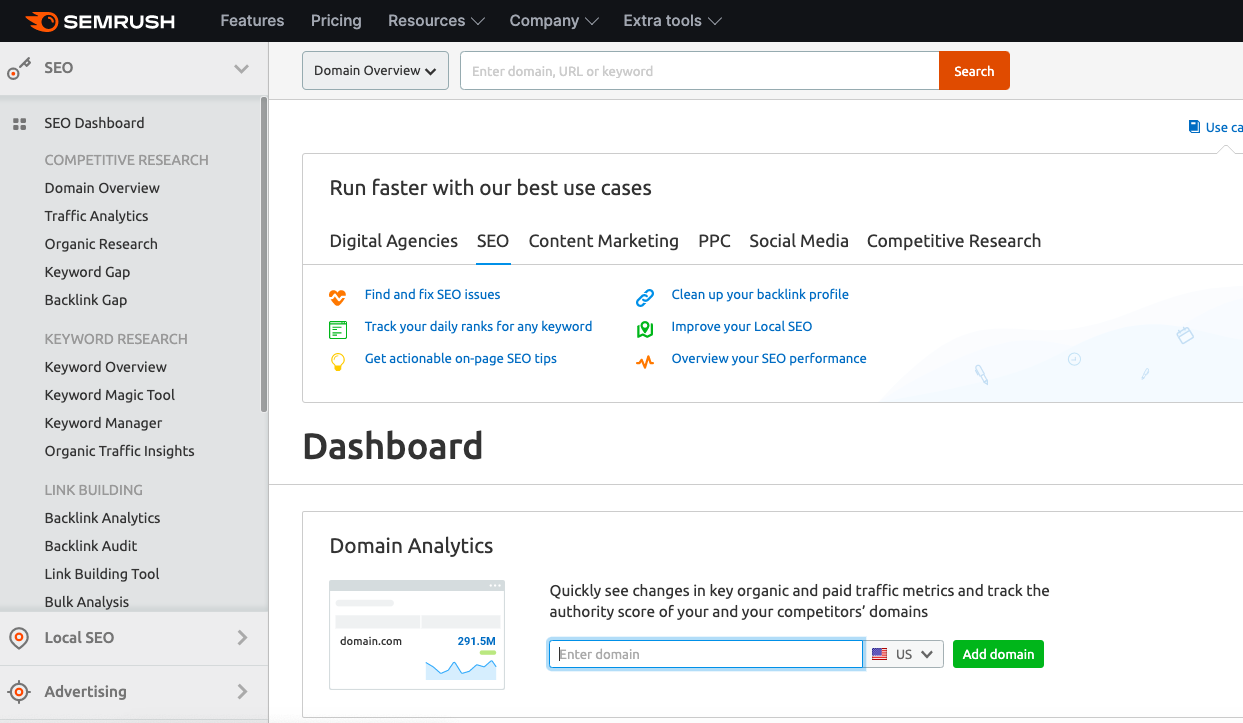Screen dimensions: 1243x723
Task: Open Get actionable on-page SEO tips link
Action: click(x=461, y=359)
